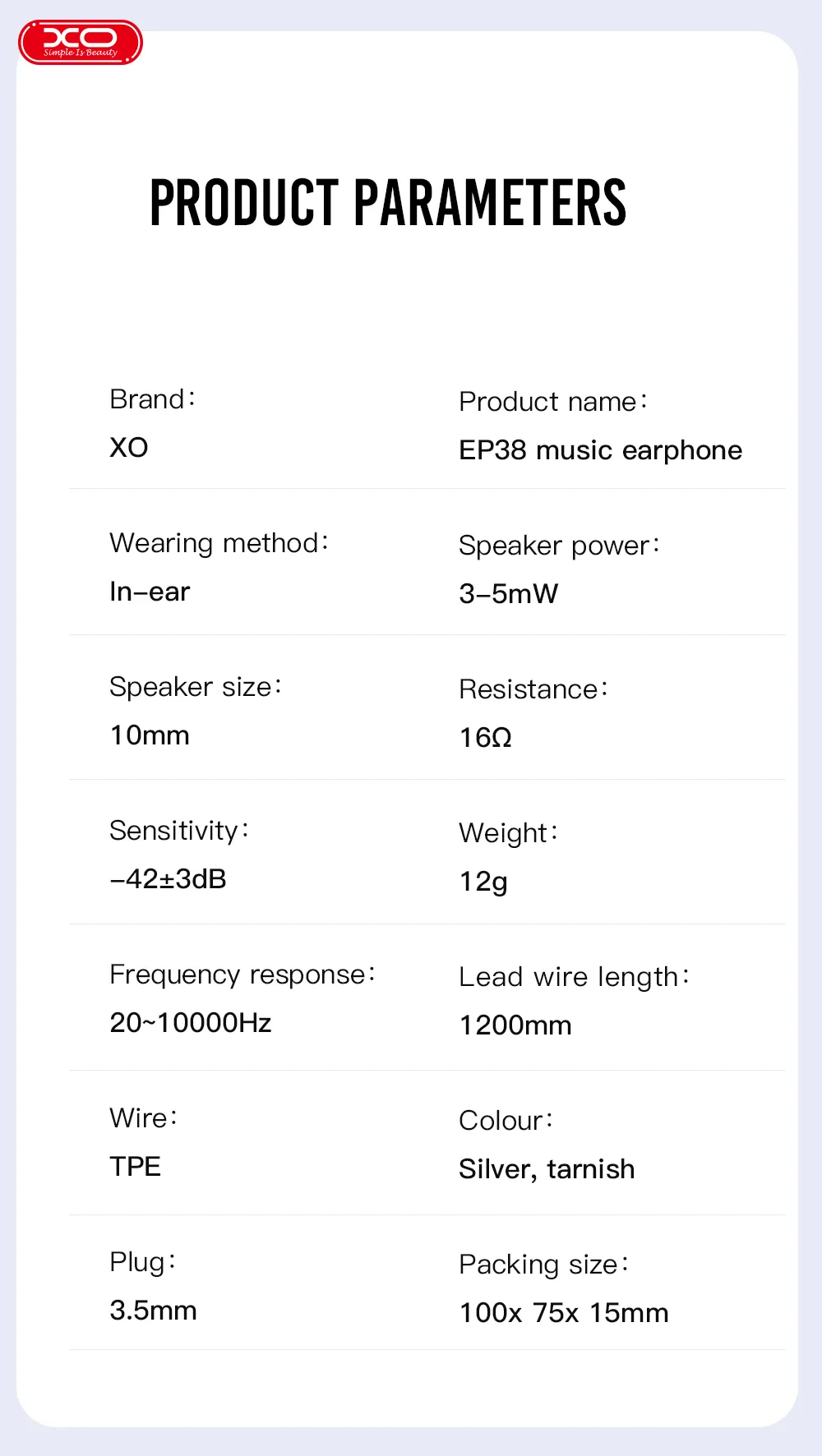Select the 20~10000Hz frequency value
This screenshot has height=1456, width=822.
[x=191, y=1023]
